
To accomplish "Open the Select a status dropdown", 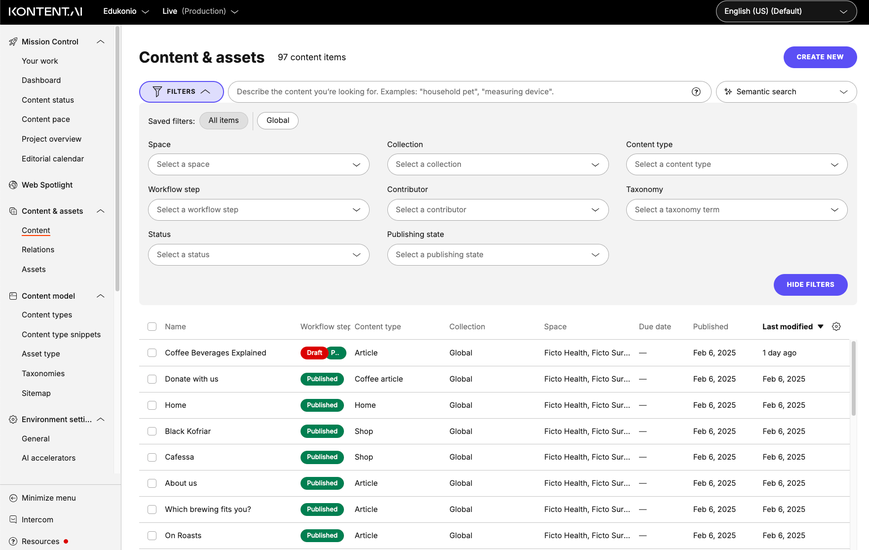I will point(258,255).
